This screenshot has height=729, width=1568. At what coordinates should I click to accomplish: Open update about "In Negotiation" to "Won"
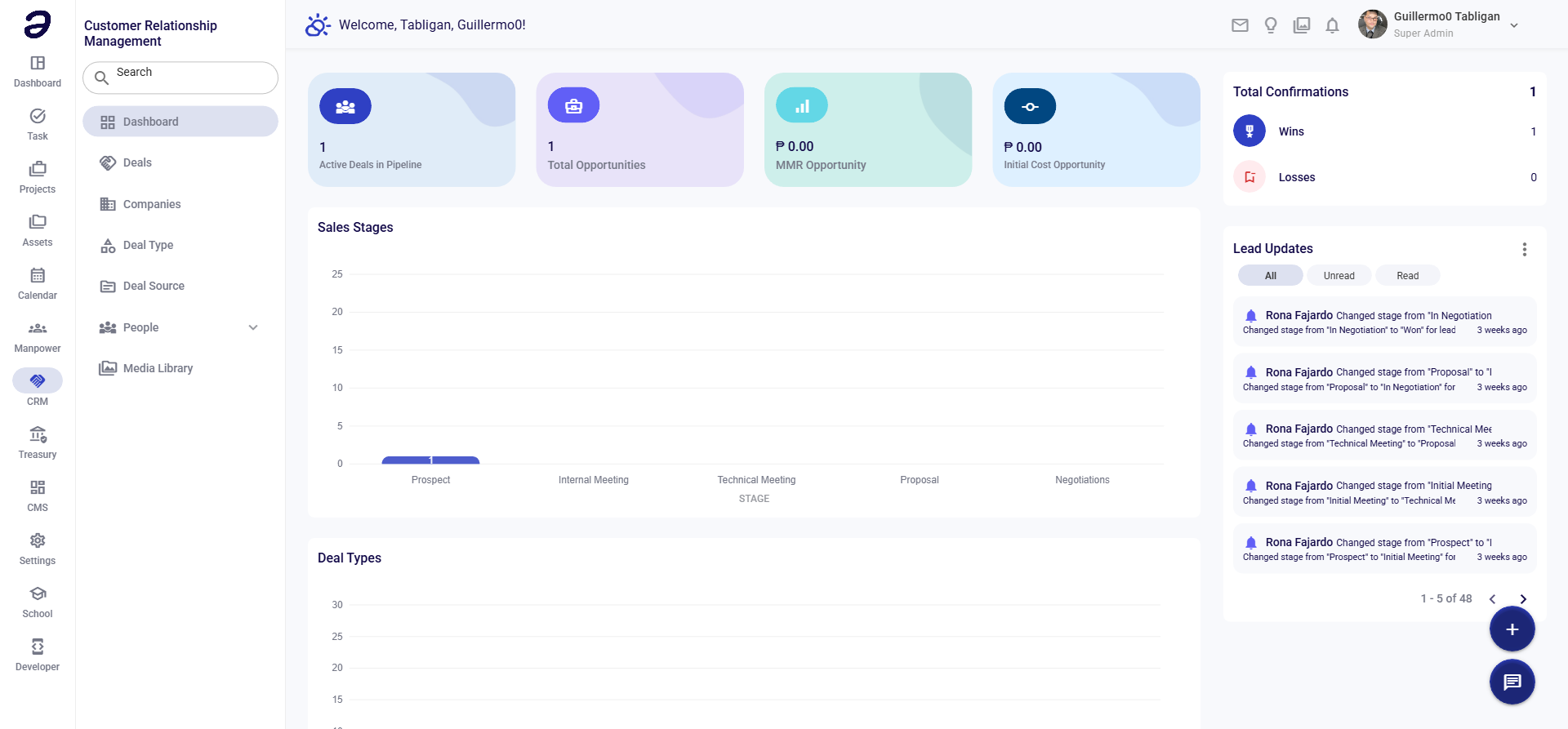coord(1385,322)
